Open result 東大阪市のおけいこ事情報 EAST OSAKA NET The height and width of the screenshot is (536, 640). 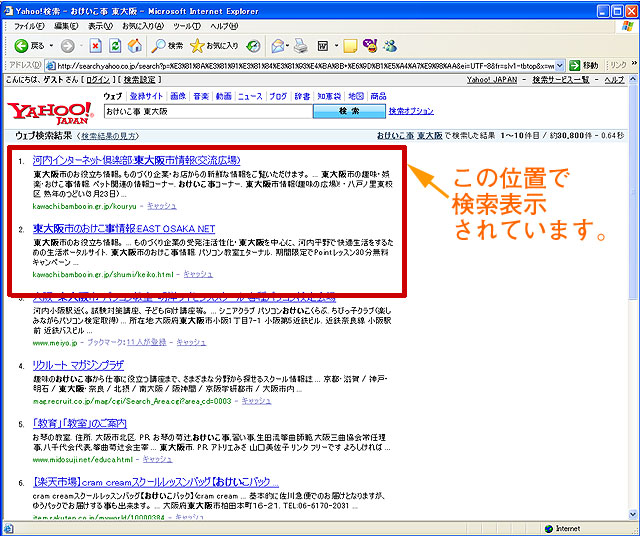point(124,229)
